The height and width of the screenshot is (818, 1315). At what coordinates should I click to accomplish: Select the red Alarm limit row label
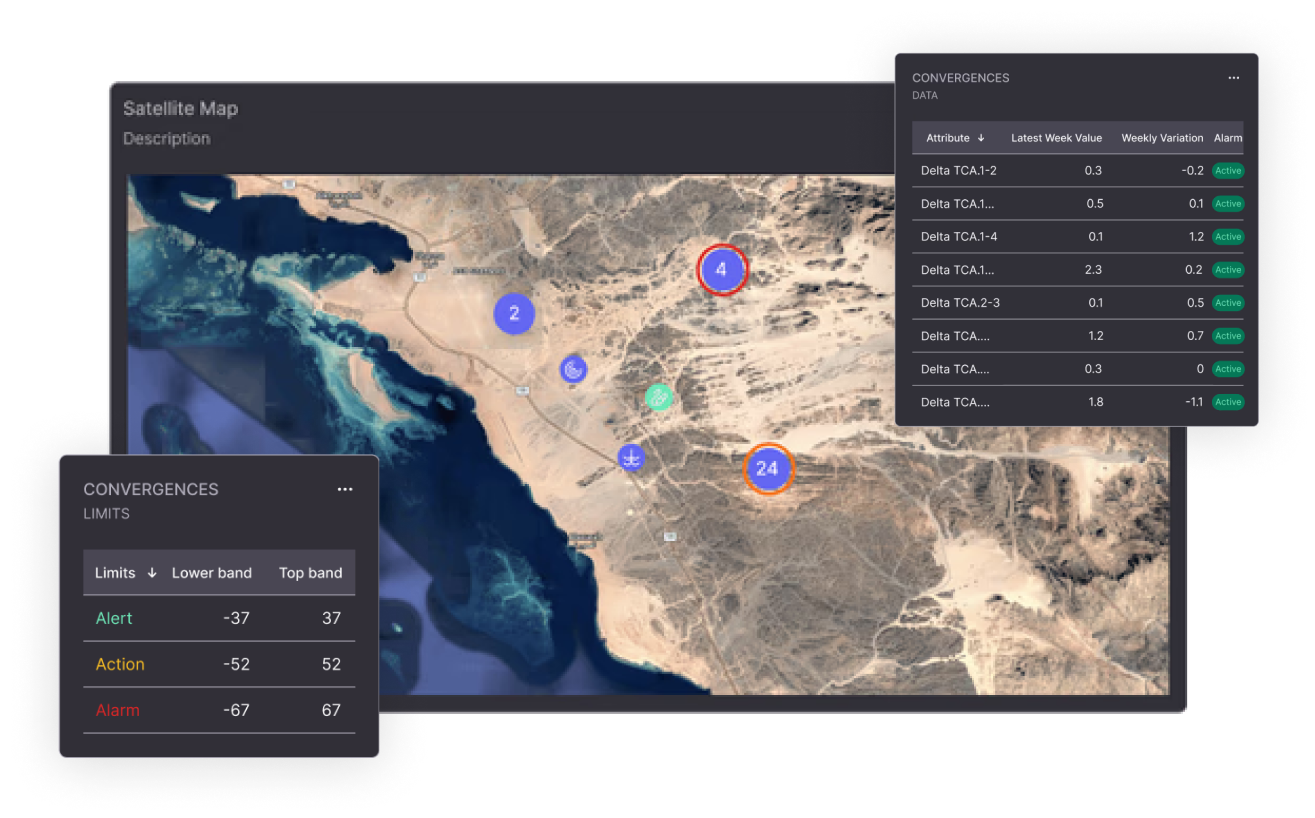[x=117, y=710]
